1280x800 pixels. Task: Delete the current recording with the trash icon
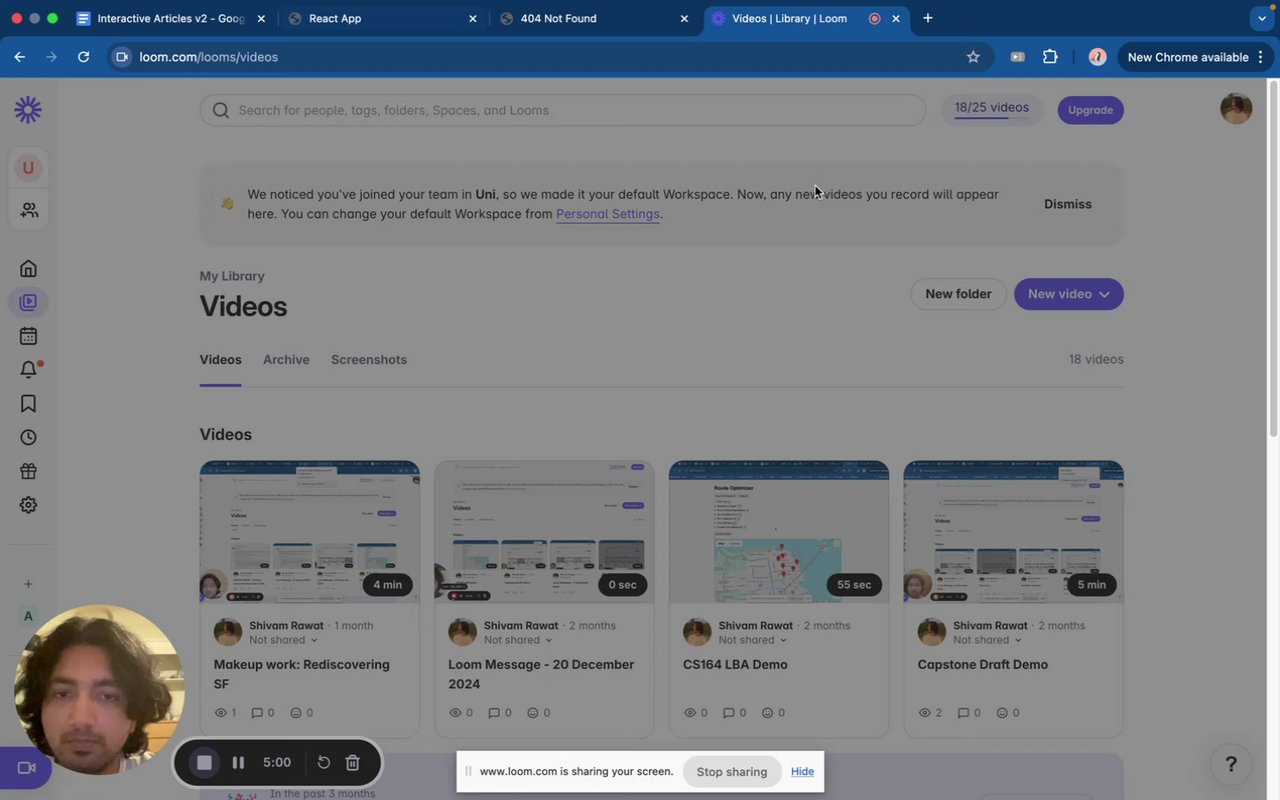[352, 763]
